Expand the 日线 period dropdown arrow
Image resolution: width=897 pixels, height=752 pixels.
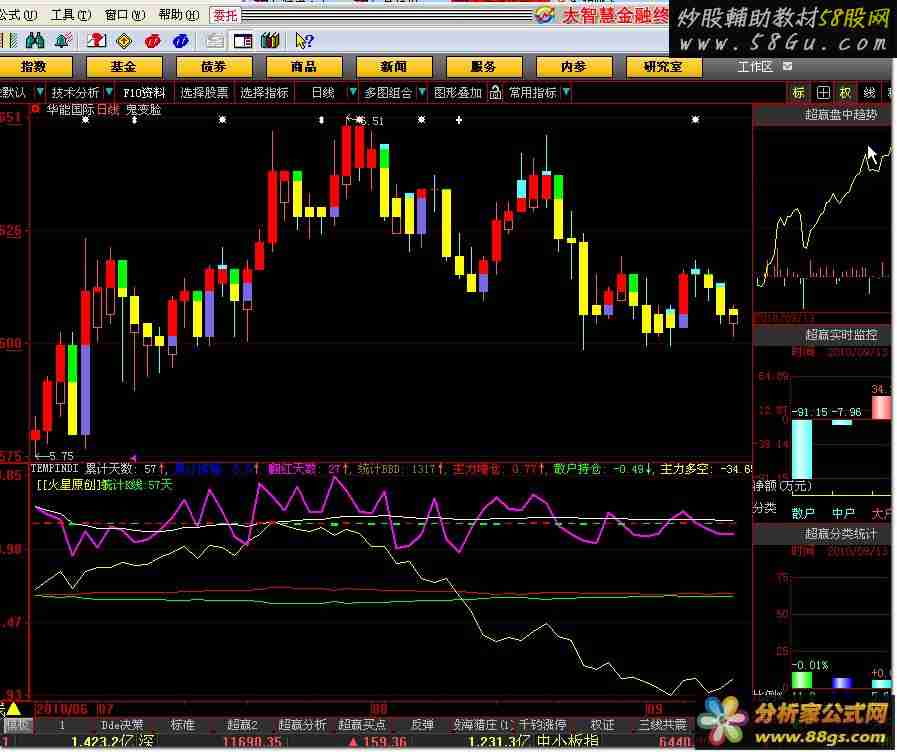(x=352, y=91)
